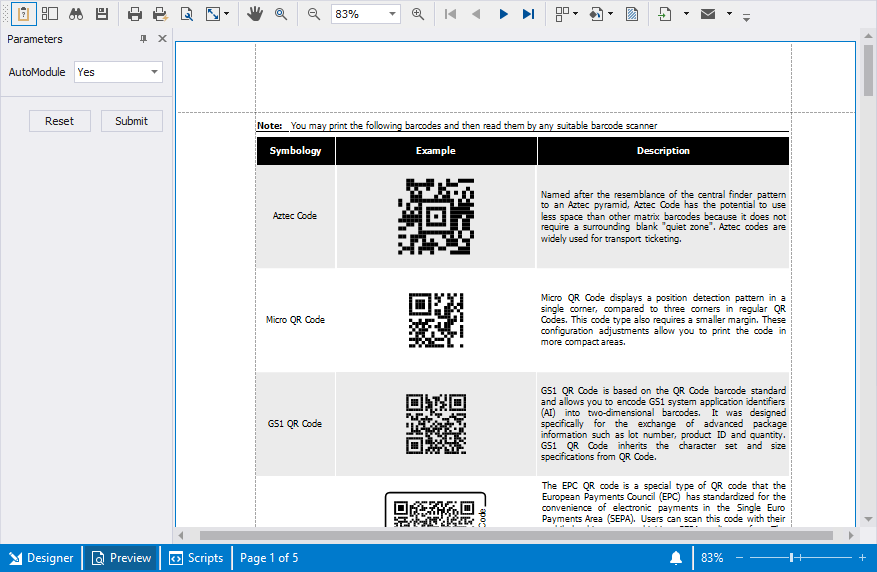Image resolution: width=877 pixels, height=572 pixels.
Task: Toggle the Parameters panel toolbar button
Action: (x=23, y=14)
